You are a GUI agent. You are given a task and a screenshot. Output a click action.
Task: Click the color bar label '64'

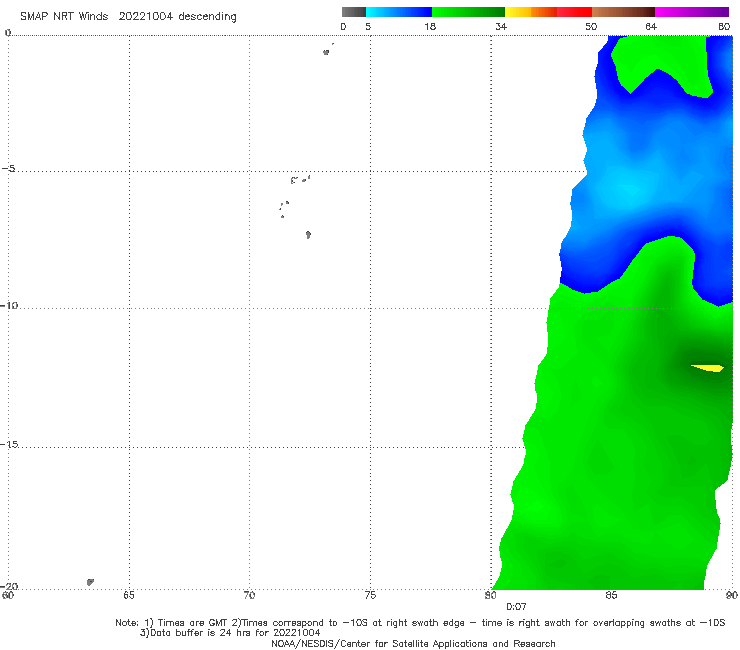[651, 26]
